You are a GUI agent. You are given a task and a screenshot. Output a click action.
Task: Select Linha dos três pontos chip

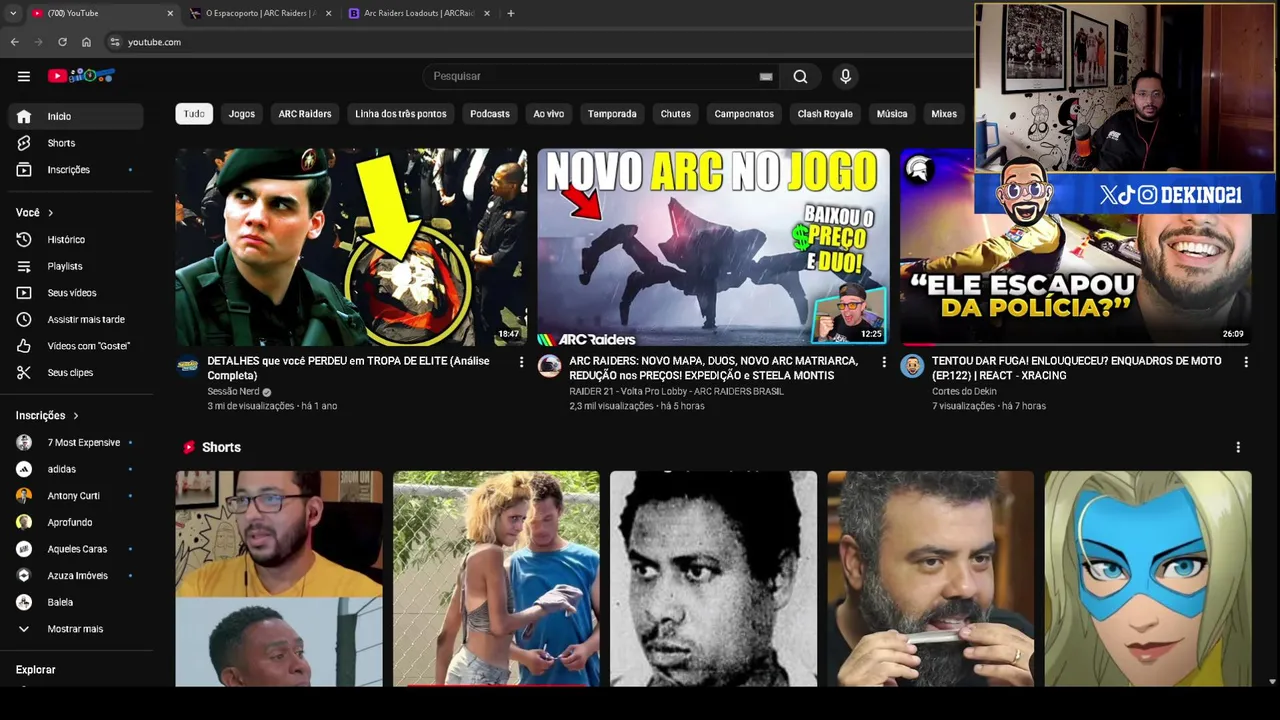(x=401, y=114)
